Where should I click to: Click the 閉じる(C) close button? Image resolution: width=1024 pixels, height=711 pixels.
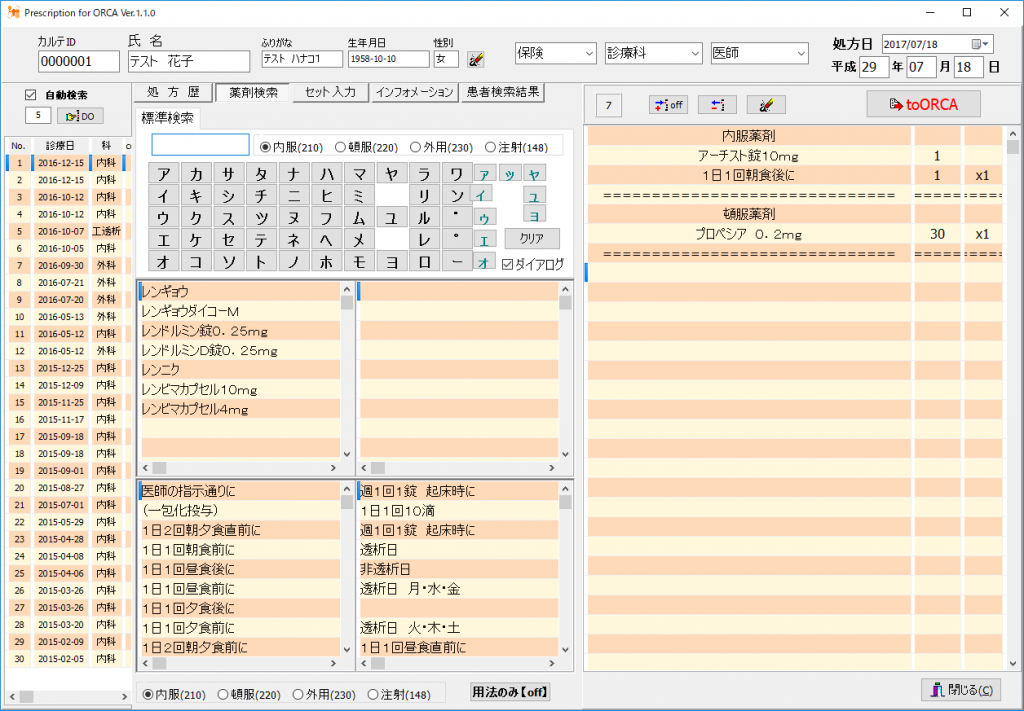point(959,689)
